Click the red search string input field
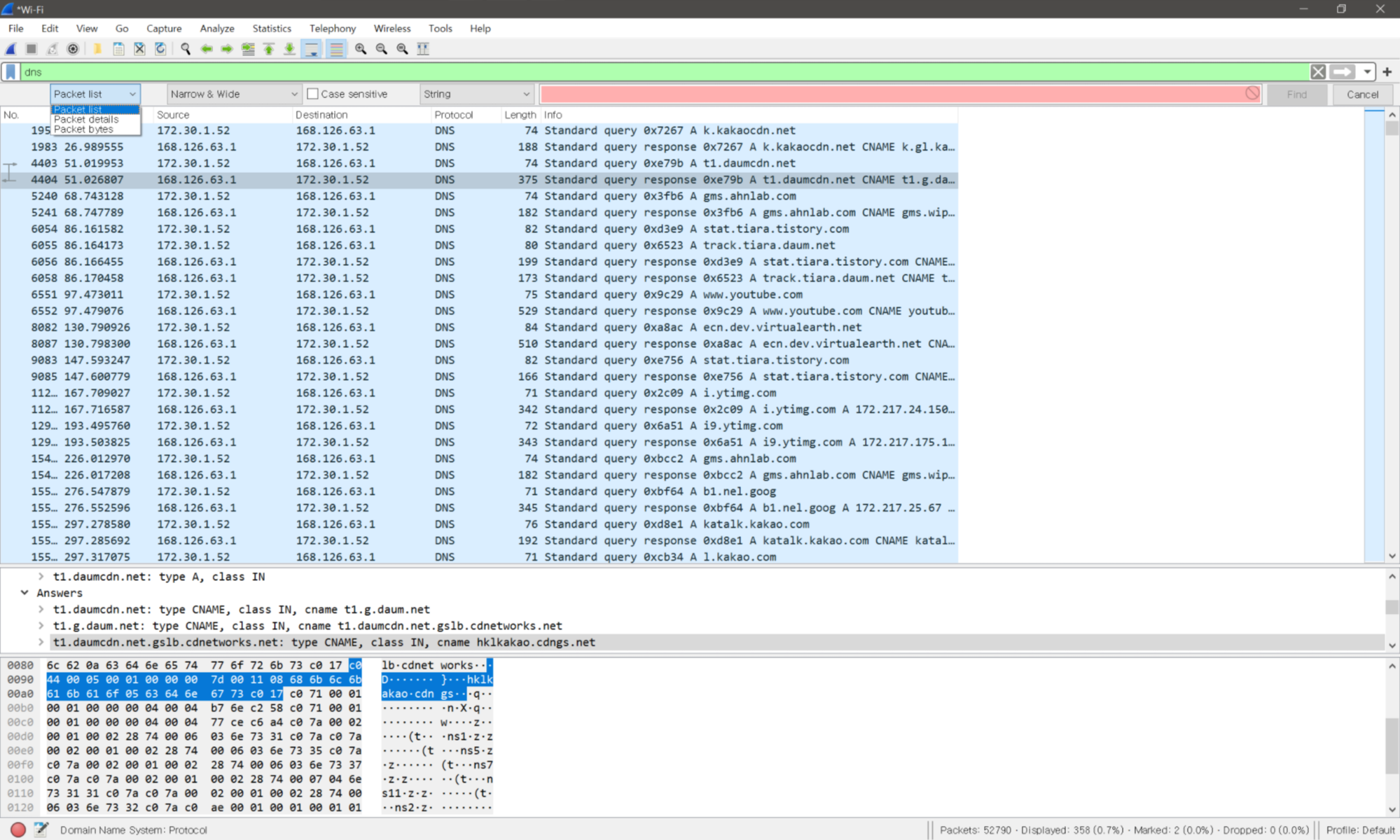Viewport: 1400px width, 840px height. (901, 94)
